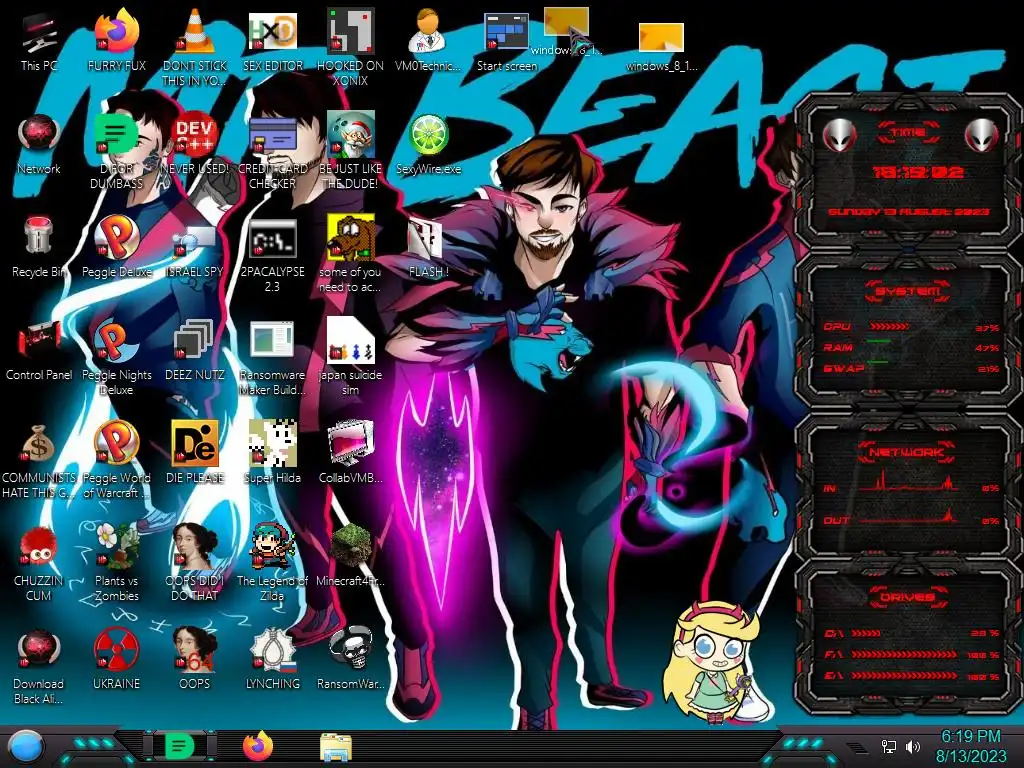Open the volume speaker tray icon
This screenshot has height=768, width=1024.
tap(913, 746)
